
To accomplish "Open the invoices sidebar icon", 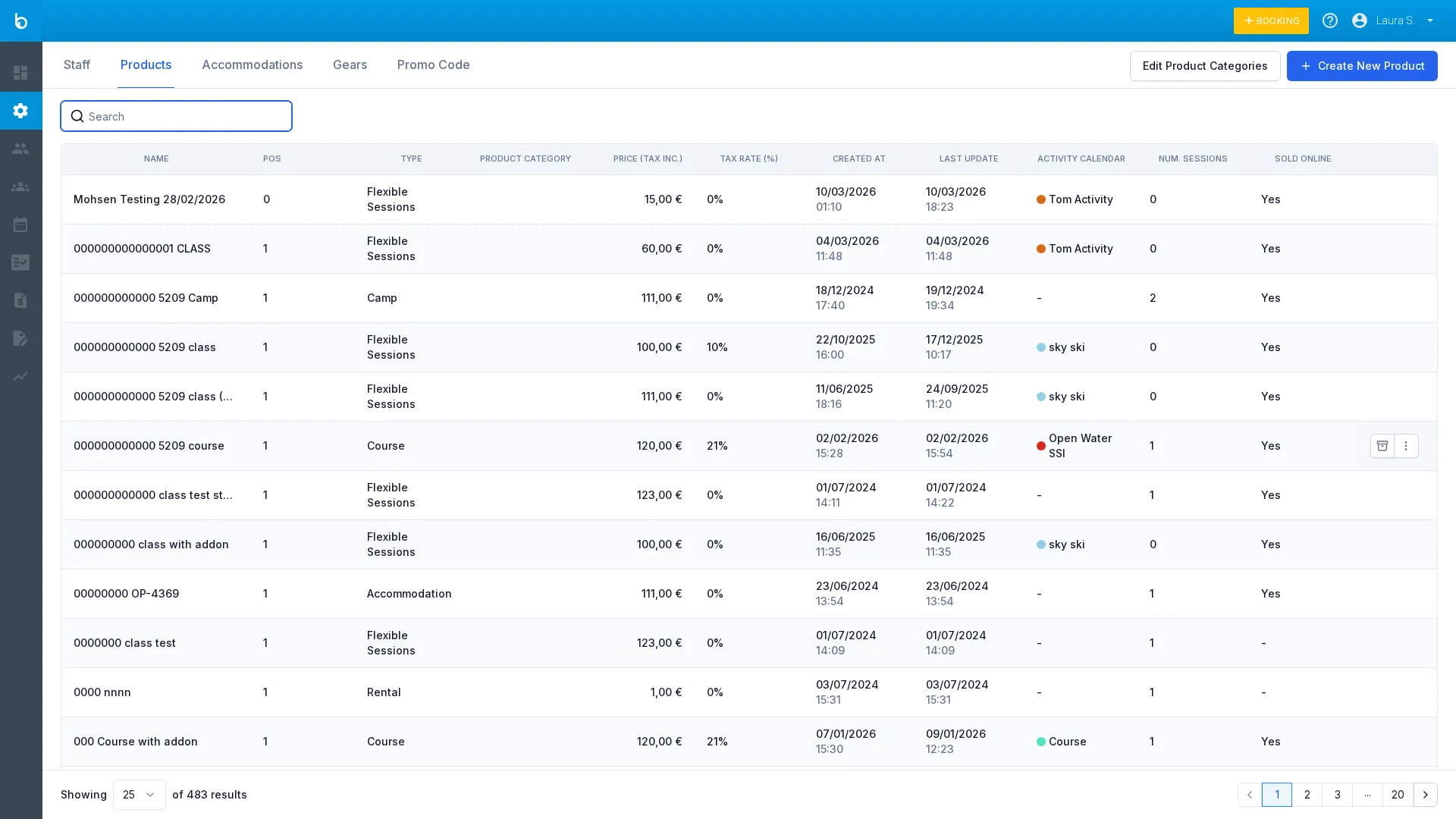I will pos(20,300).
